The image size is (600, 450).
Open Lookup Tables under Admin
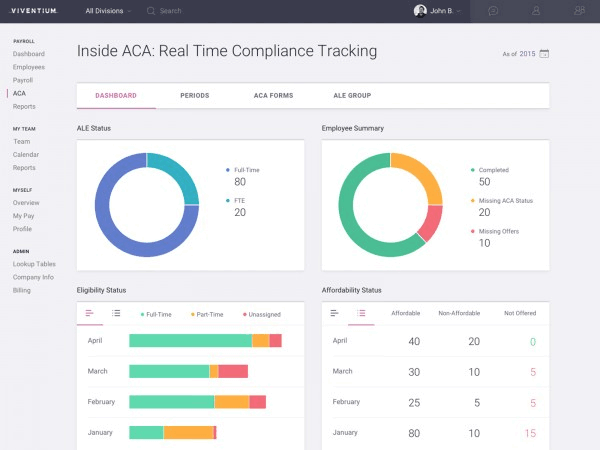(34, 264)
